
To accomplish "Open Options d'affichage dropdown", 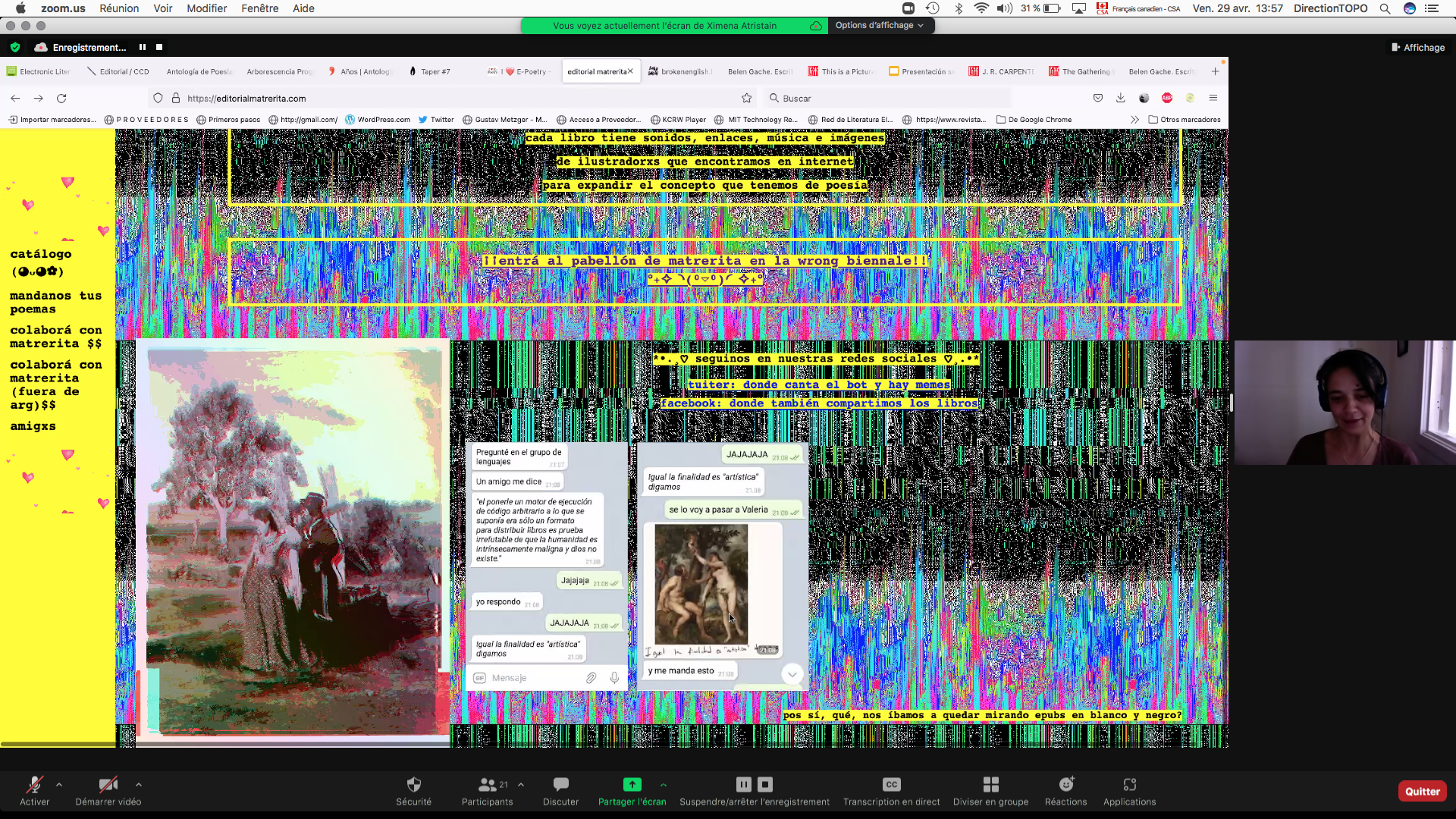I will tap(880, 25).
